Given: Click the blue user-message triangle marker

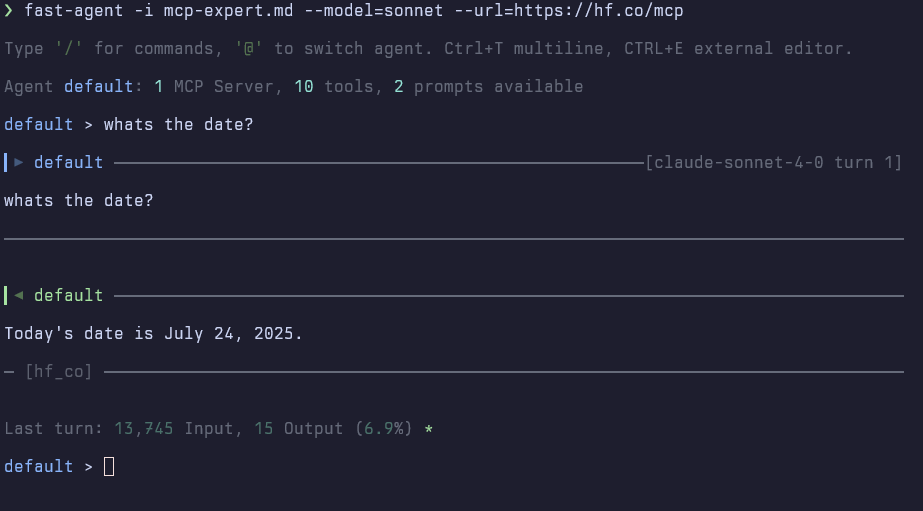Looking at the screenshot, I should click(x=19, y=162).
